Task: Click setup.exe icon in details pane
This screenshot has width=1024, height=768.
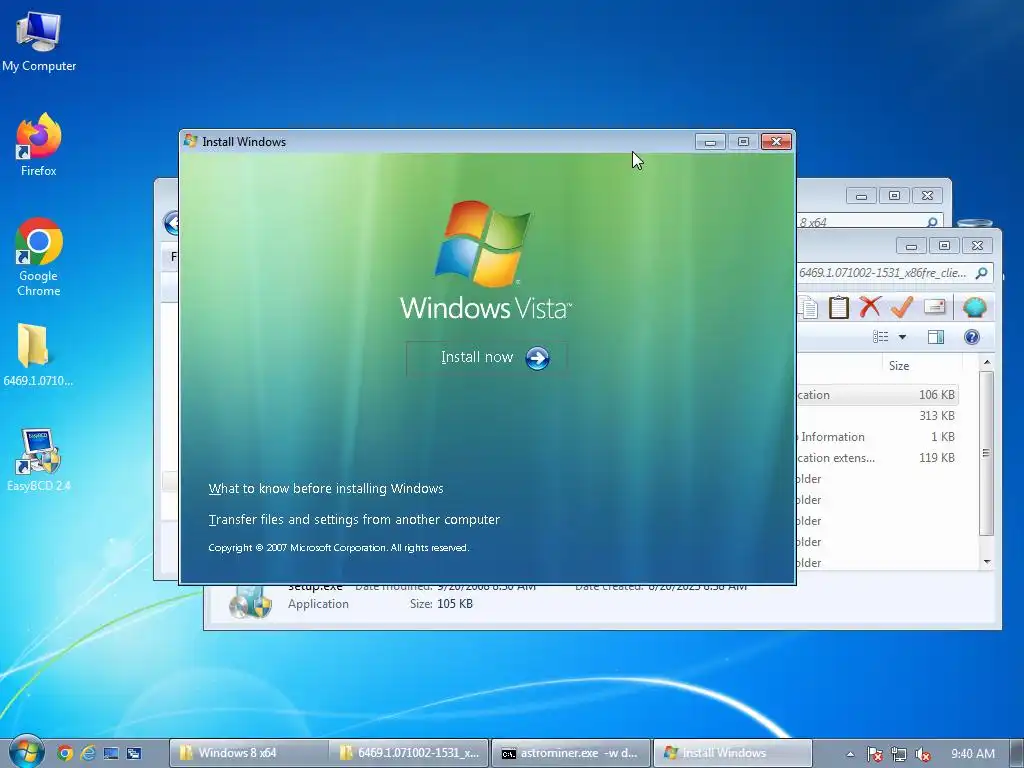Action: coord(250,602)
